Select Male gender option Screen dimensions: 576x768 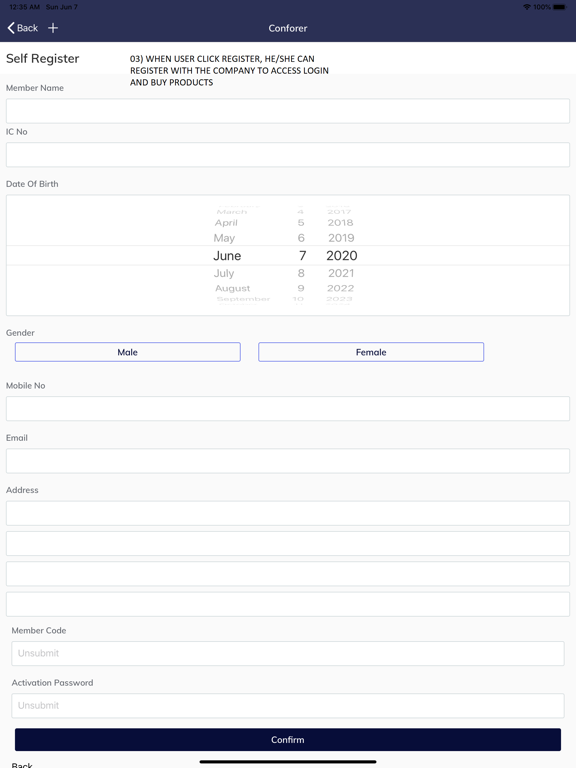pos(127,352)
